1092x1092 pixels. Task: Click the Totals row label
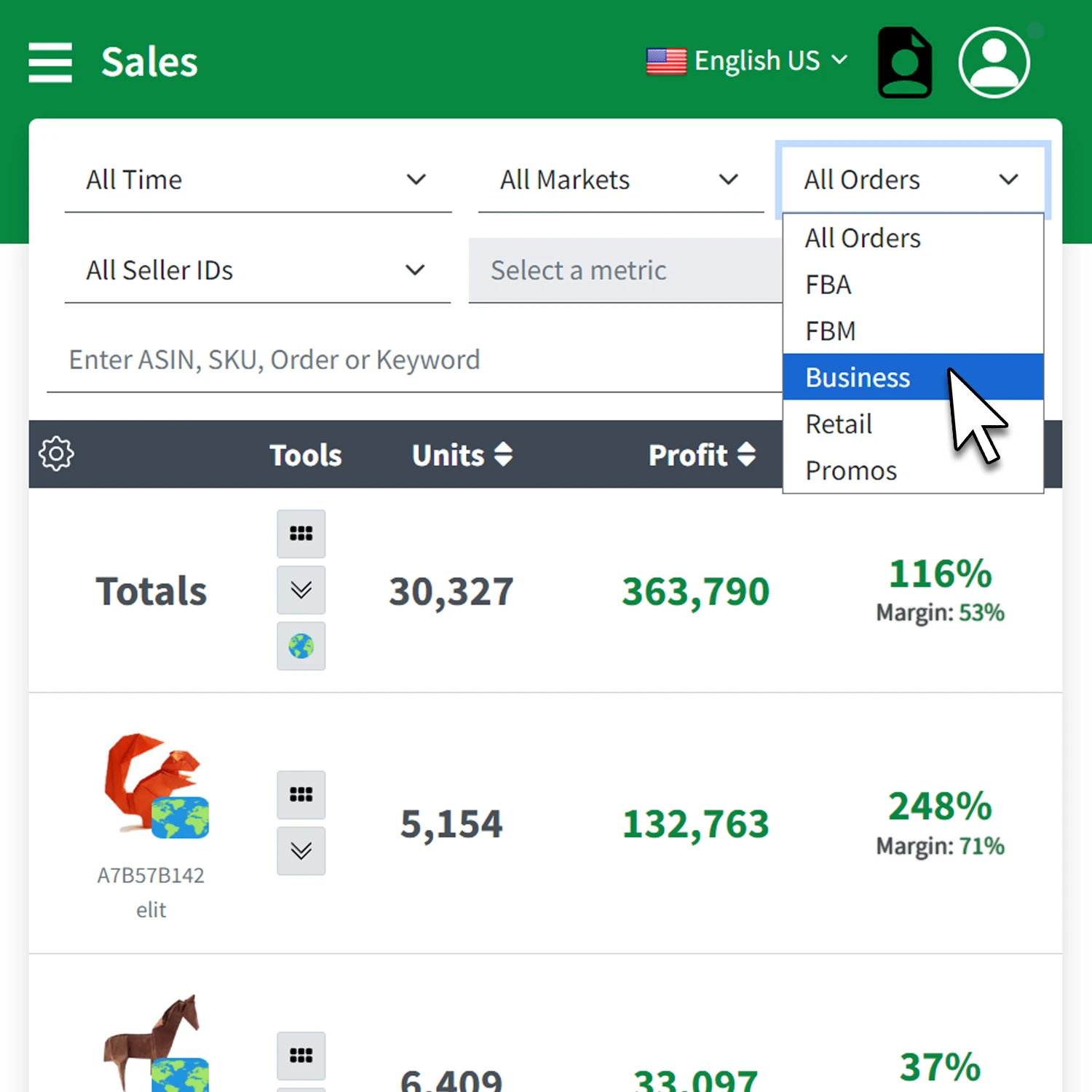pyautogui.click(x=151, y=590)
